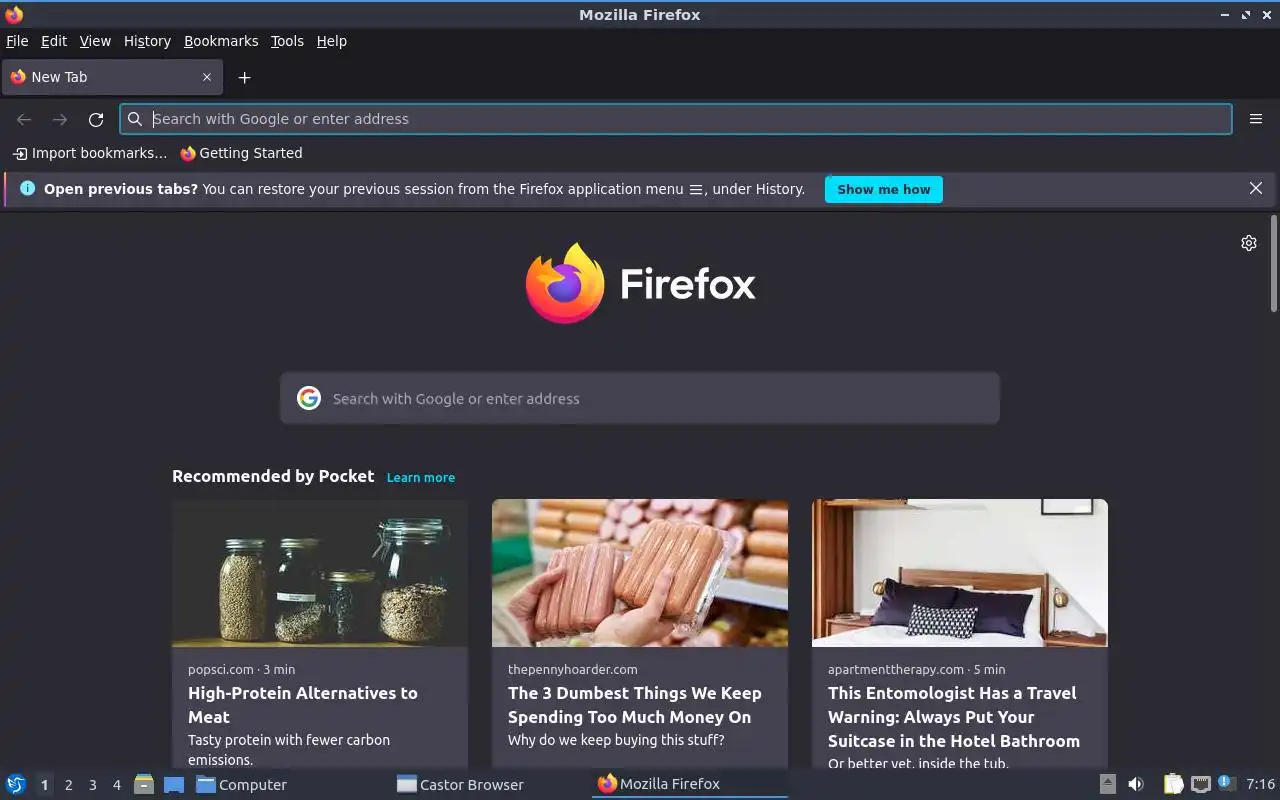Focus the page's central Google search box
The width and height of the screenshot is (1280, 800).
tap(640, 398)
